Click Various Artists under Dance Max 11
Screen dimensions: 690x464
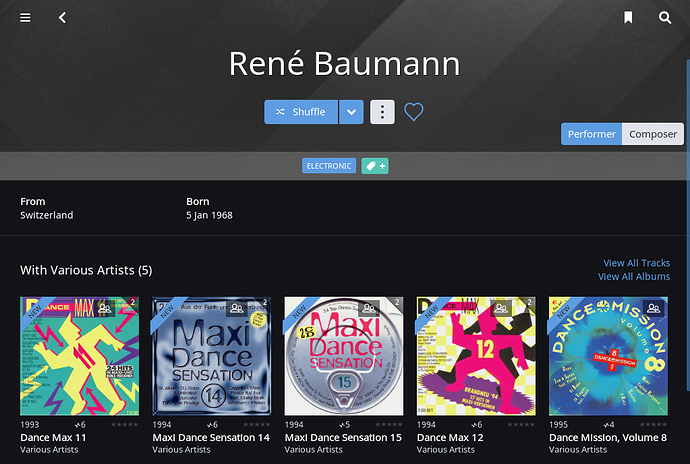49,449
